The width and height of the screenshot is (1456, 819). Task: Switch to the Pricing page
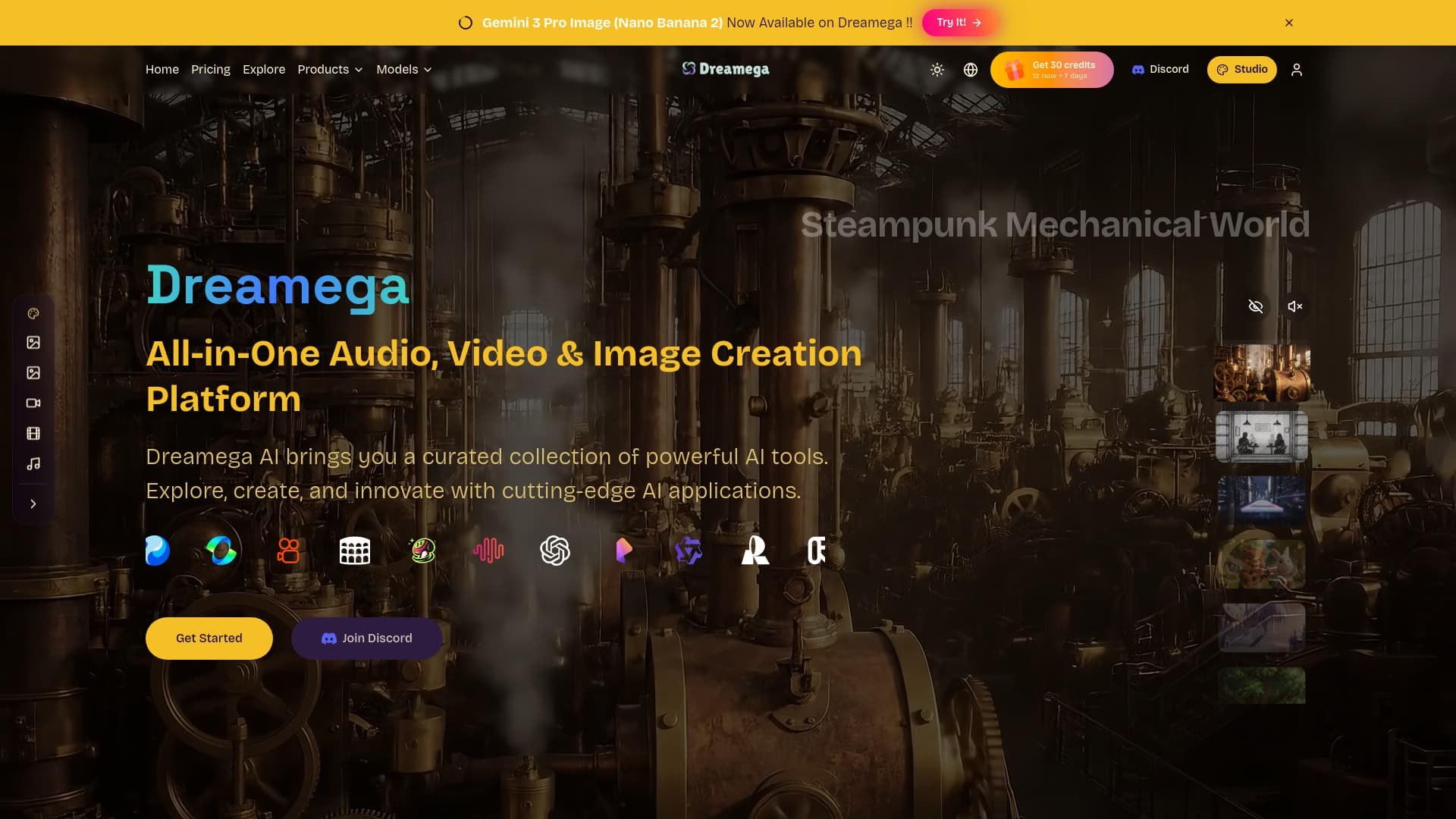(210, 69)
